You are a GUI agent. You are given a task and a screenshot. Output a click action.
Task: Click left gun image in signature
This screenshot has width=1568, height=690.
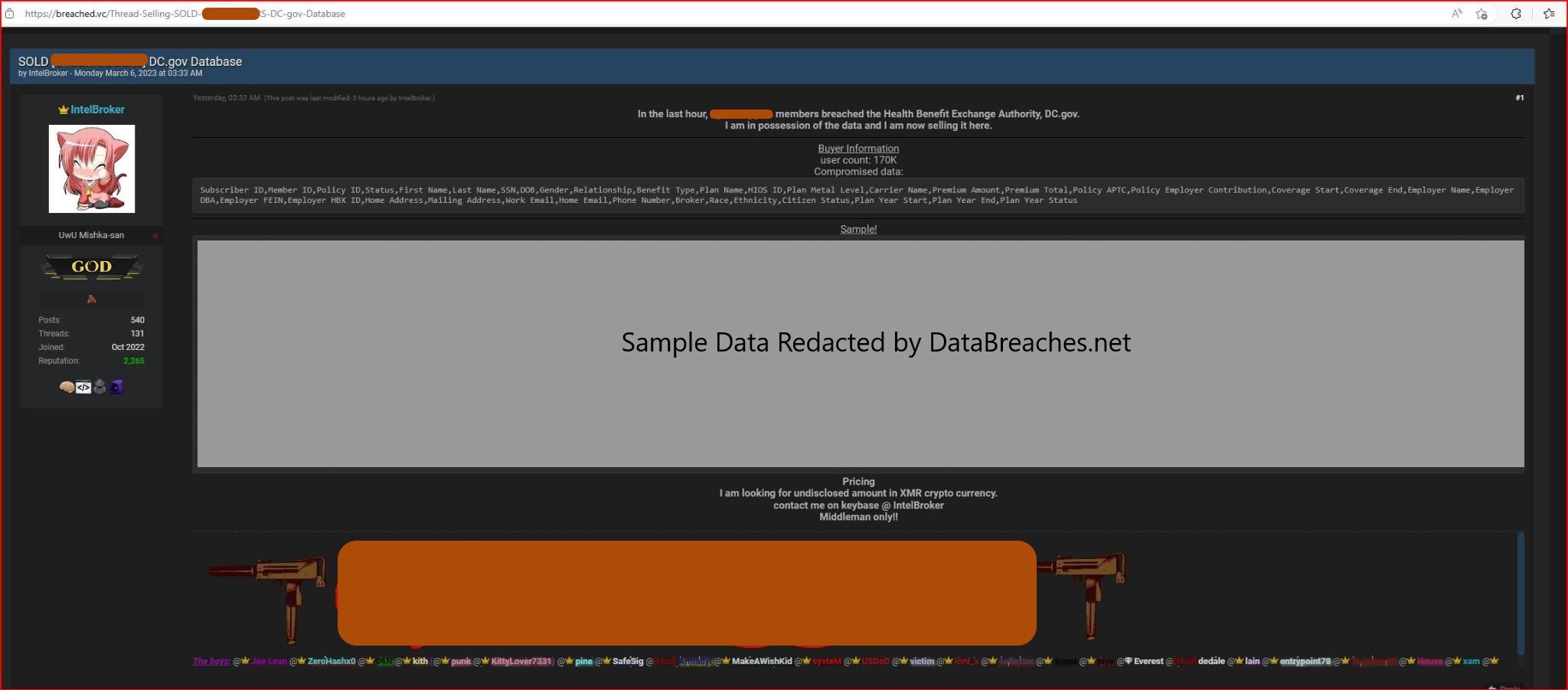click(x=268, y=599)
